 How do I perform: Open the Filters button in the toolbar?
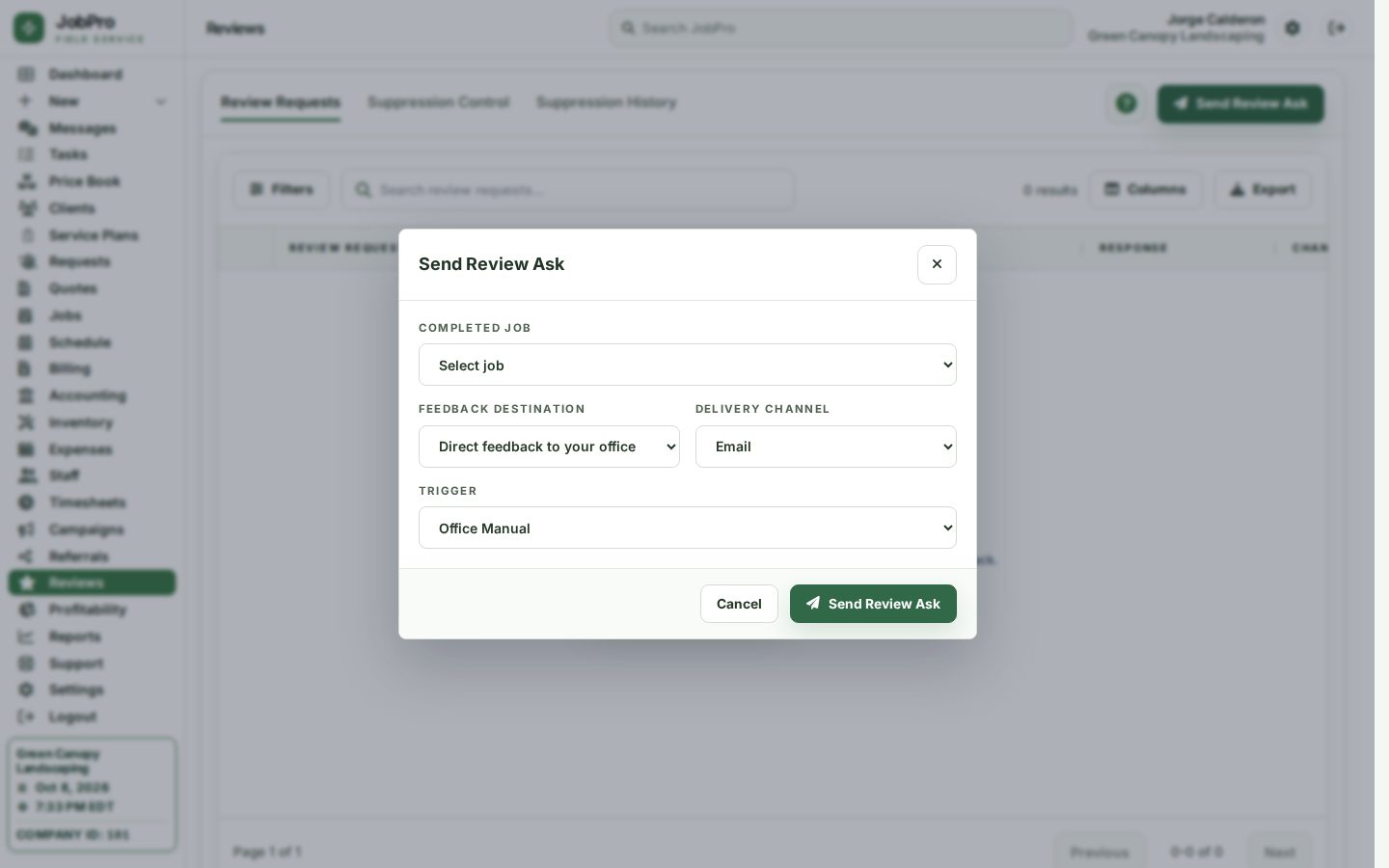pos(281,189)
